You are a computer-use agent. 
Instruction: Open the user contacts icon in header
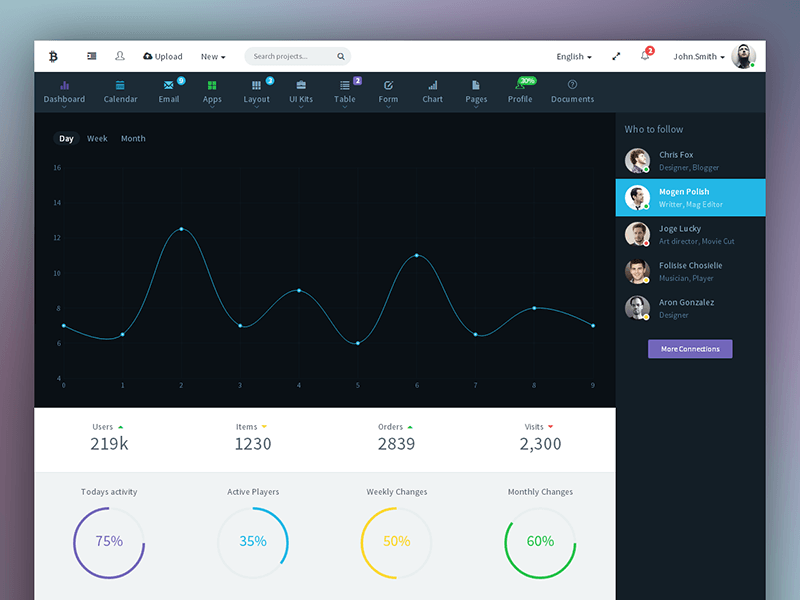coord(120,56)
